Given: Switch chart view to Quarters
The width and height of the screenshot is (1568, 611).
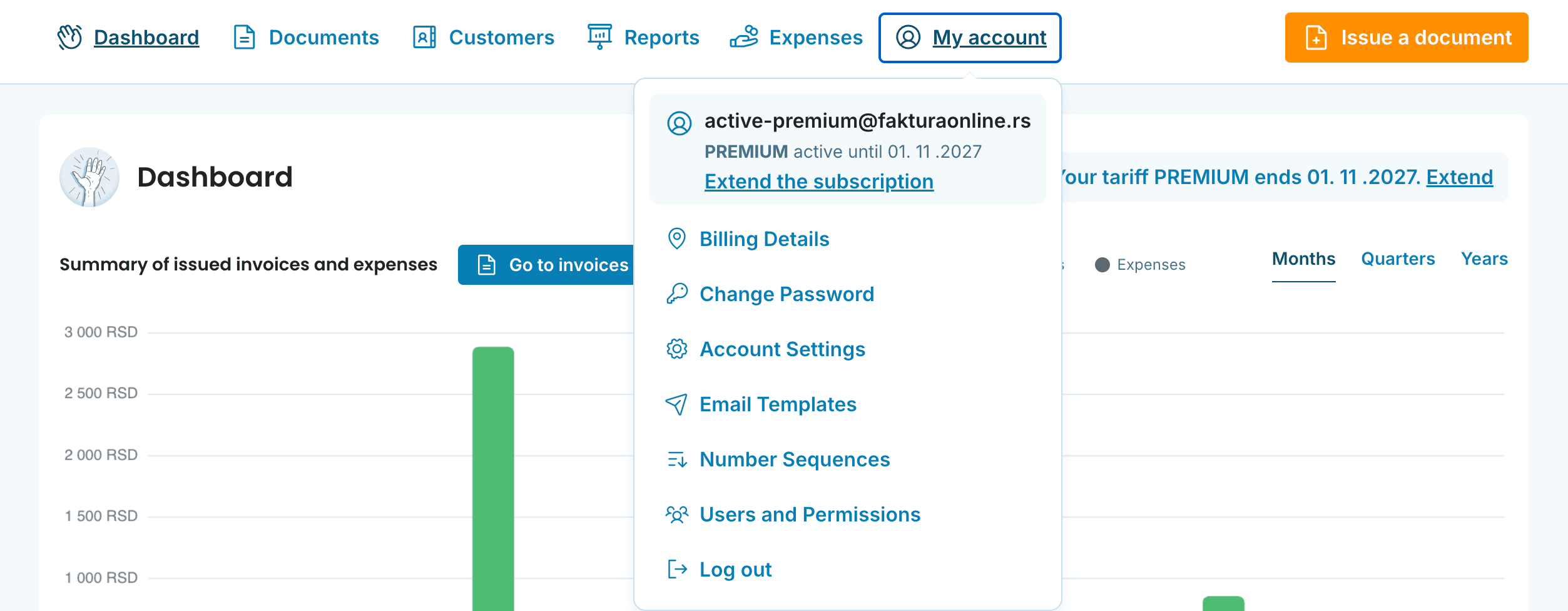Looking at the screenshot, I should [1398, 259].
